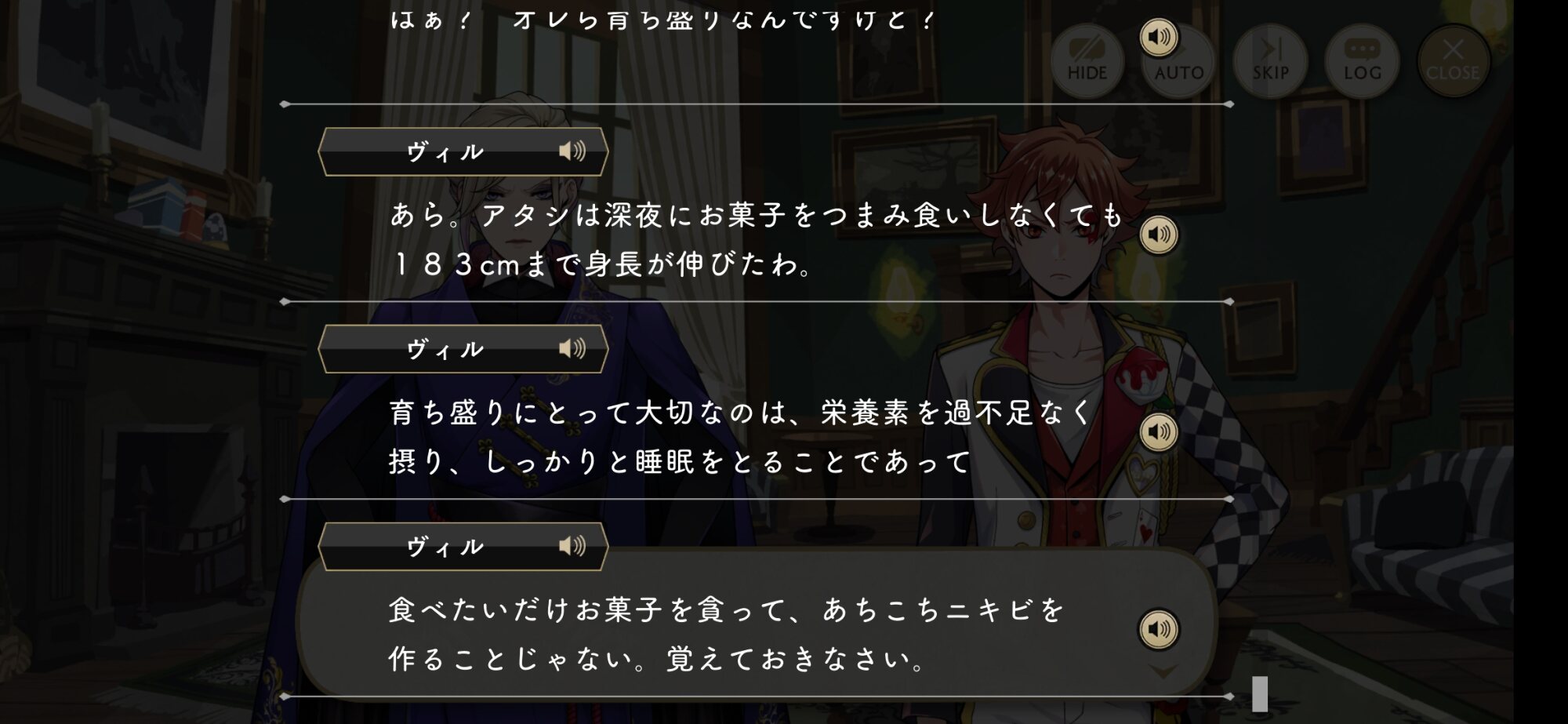Viewport: 1568px width, 724px height.
Task: Click the log scrollbar handle at bottom
Action: tap(1260, 694)
